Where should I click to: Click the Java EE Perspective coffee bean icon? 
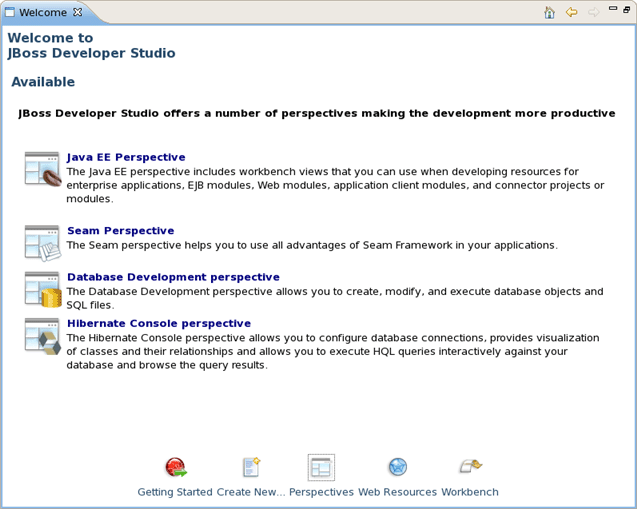coord(43,169)
